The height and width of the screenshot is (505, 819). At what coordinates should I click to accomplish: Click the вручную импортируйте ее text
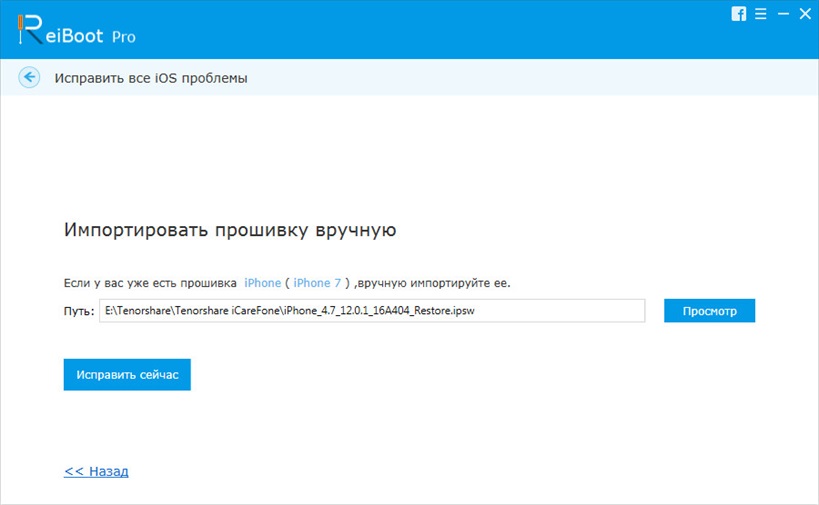[x=440, y=283]
